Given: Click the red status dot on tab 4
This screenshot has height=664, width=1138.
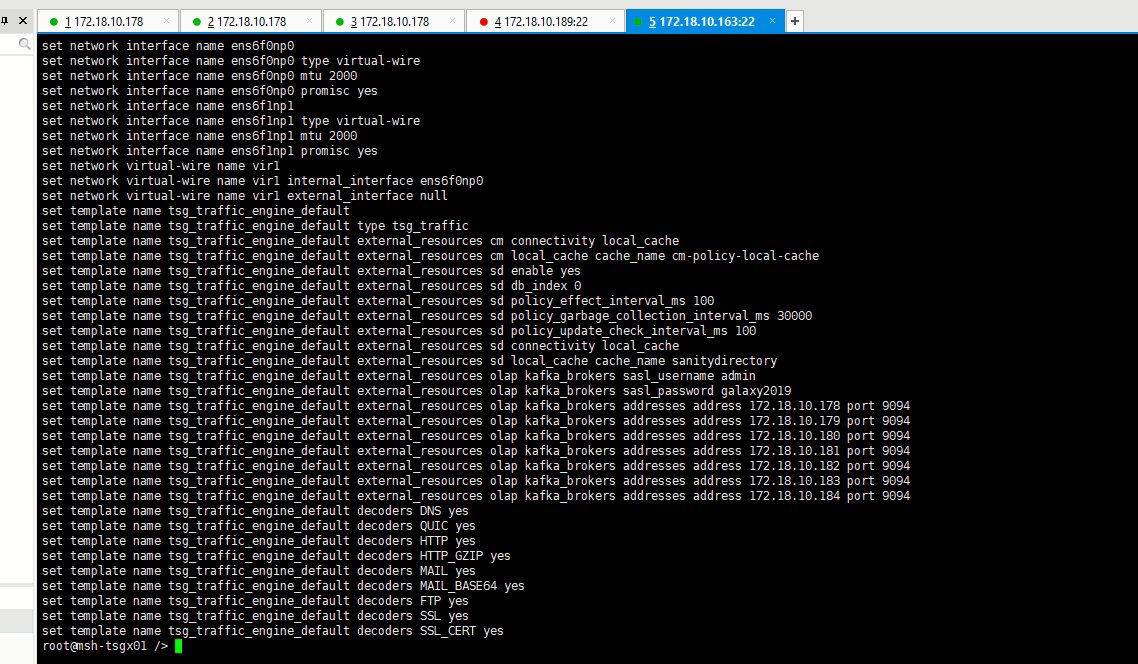Looking at the screenshot, I should [x=484, y=21].
